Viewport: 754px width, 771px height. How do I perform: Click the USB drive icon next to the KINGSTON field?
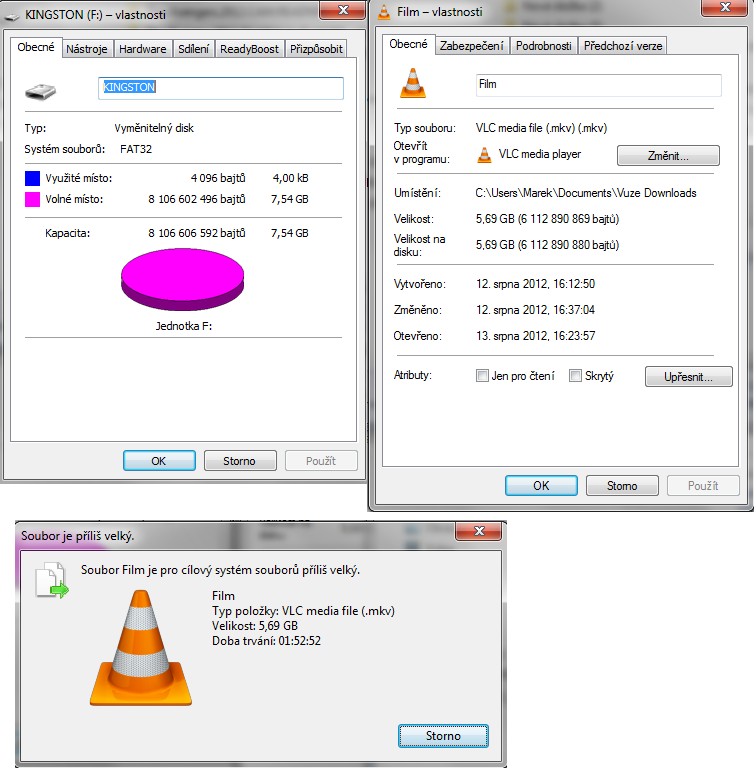point(40,91)
